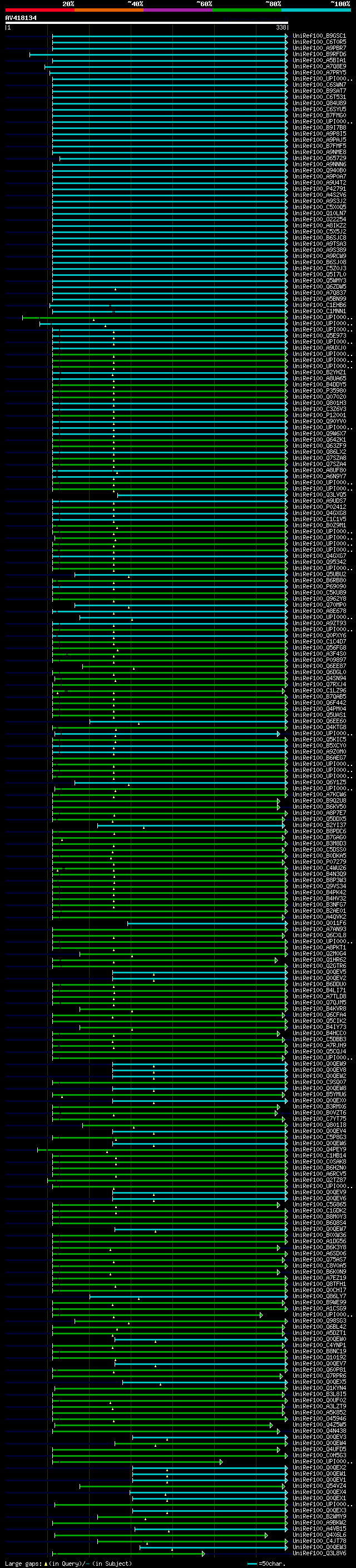356x1568 pixels.
Task: Select label UniRef100_C9SQ07
Action: coord(319,1082)
